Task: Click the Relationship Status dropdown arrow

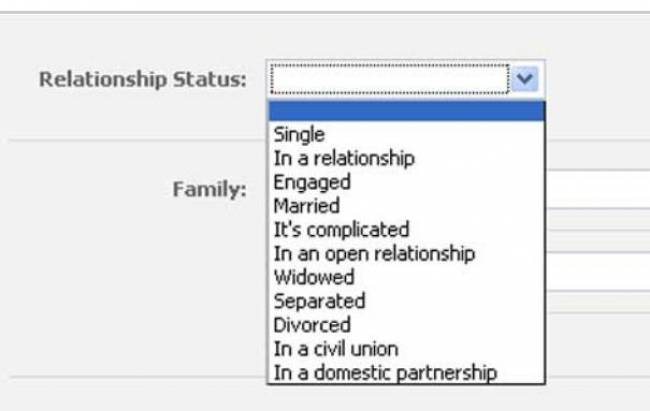Action: [527, 79]
